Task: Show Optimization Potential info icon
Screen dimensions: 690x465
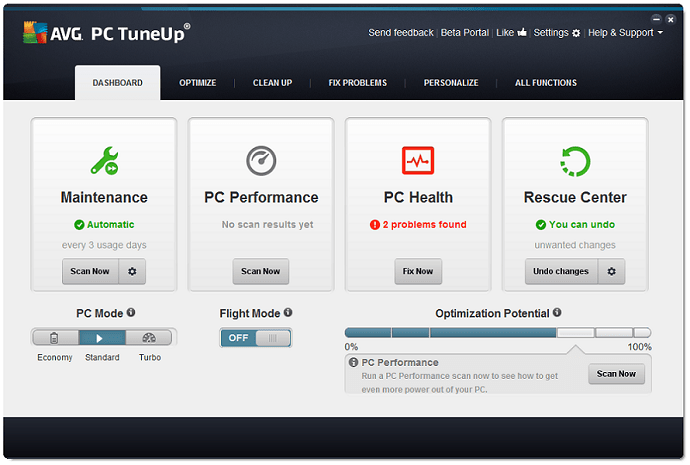Action: click(557, 312)
